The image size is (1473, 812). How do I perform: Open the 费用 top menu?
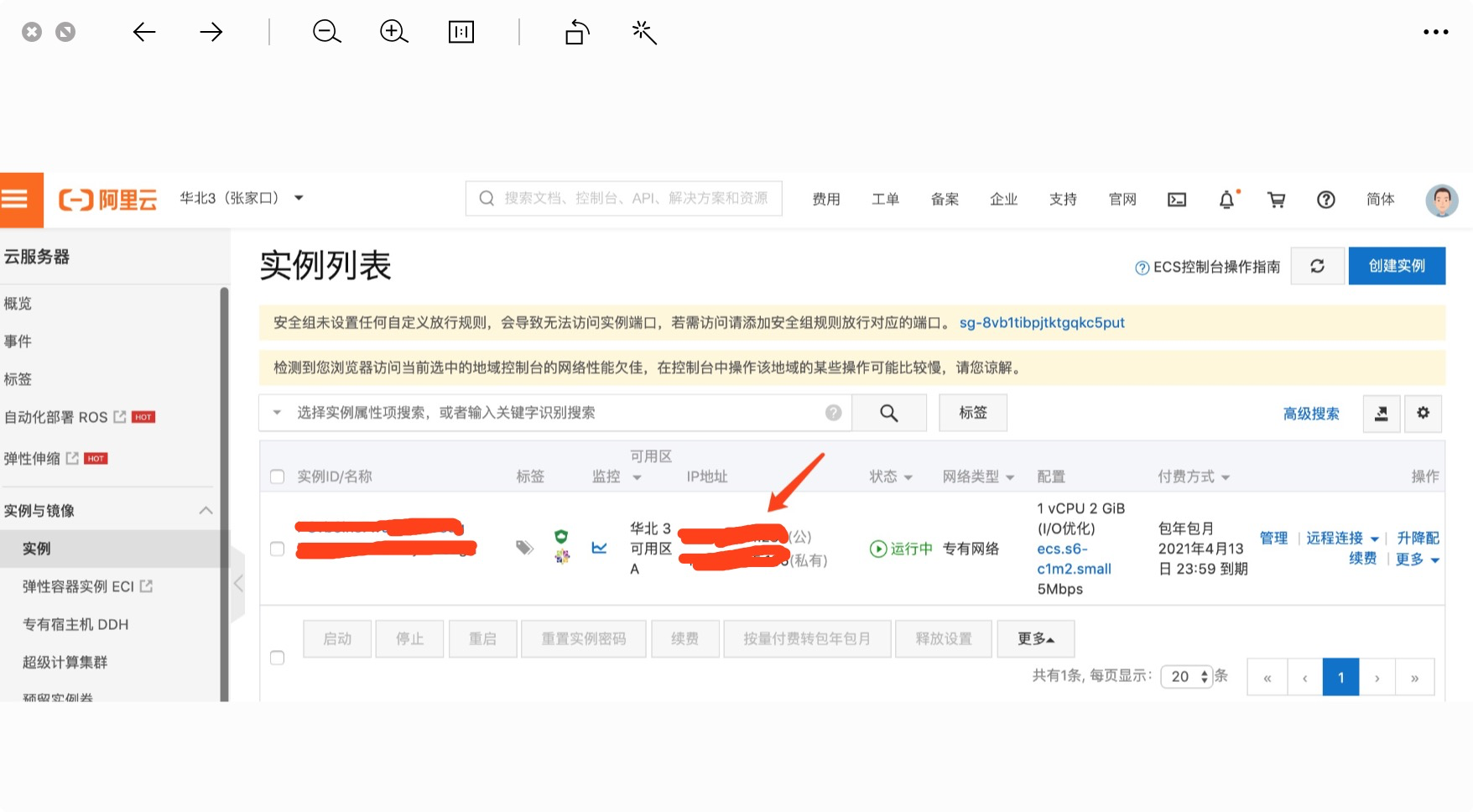[x=826, y=200]
